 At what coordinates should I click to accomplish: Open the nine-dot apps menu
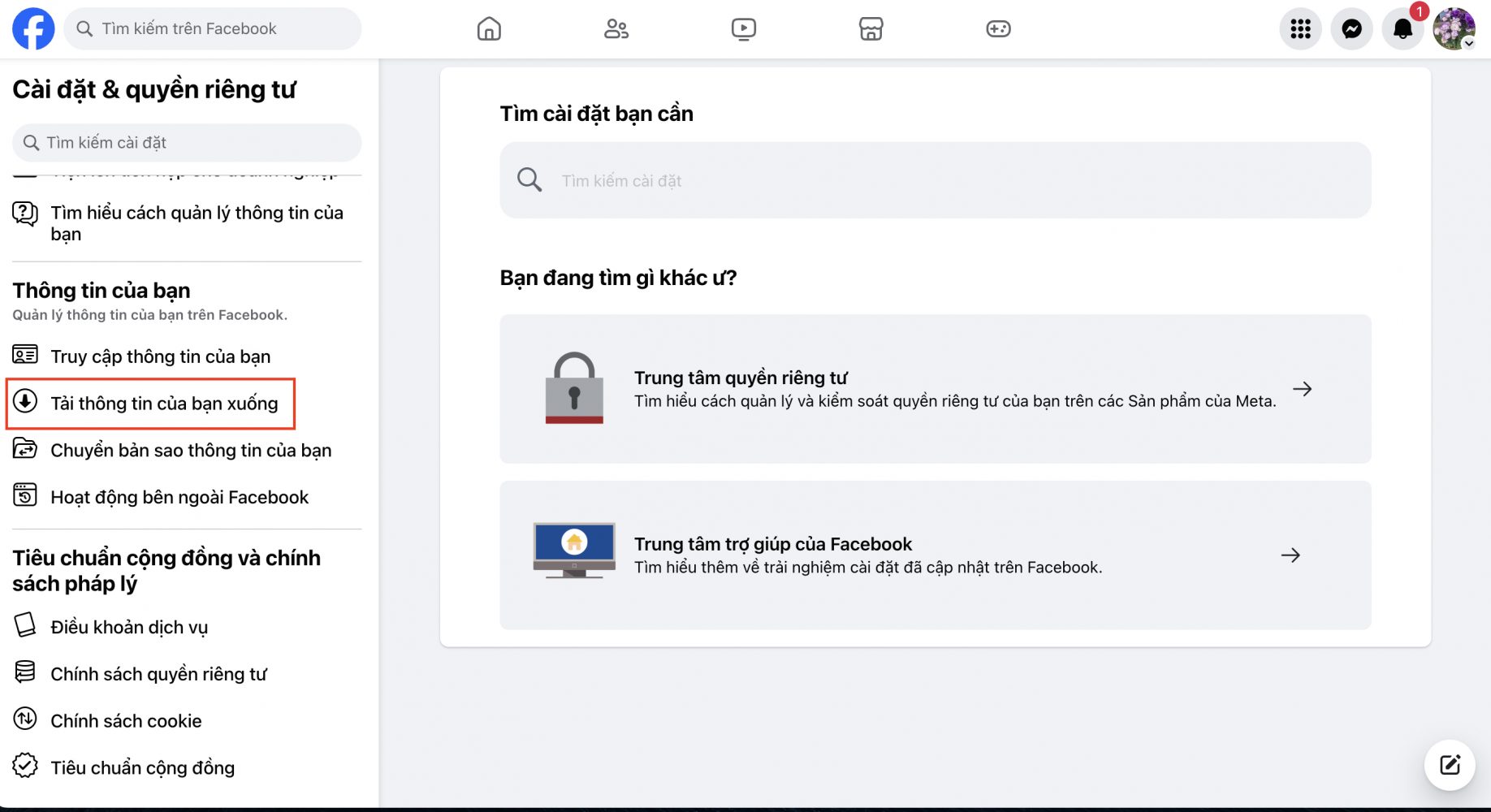click(x=1300, y=29)
